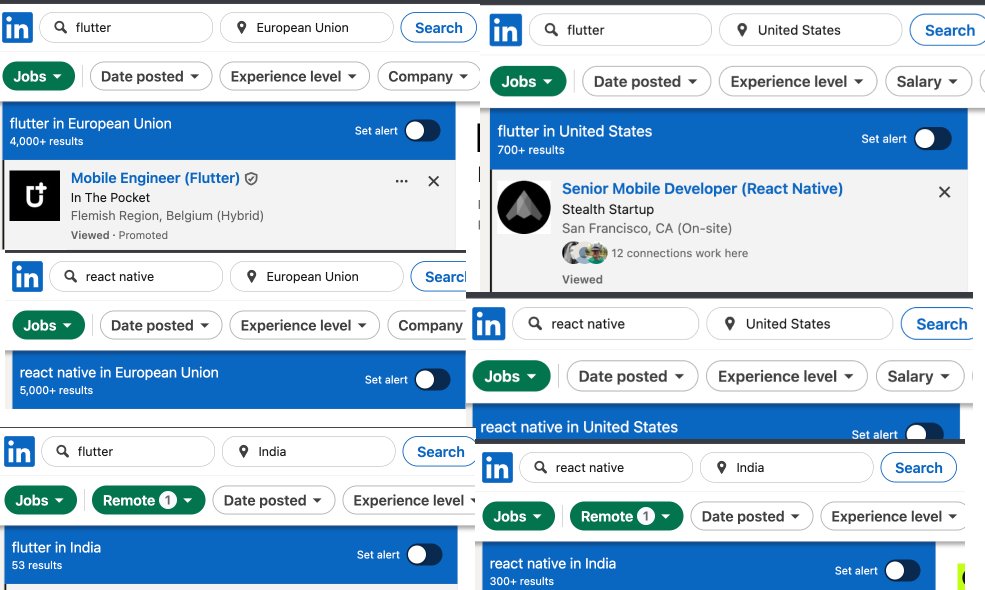Screen dimensions: 985x590
Task: Click '53 results' text in flutter India
Action: pyautogui.click(x=37, y=565)
